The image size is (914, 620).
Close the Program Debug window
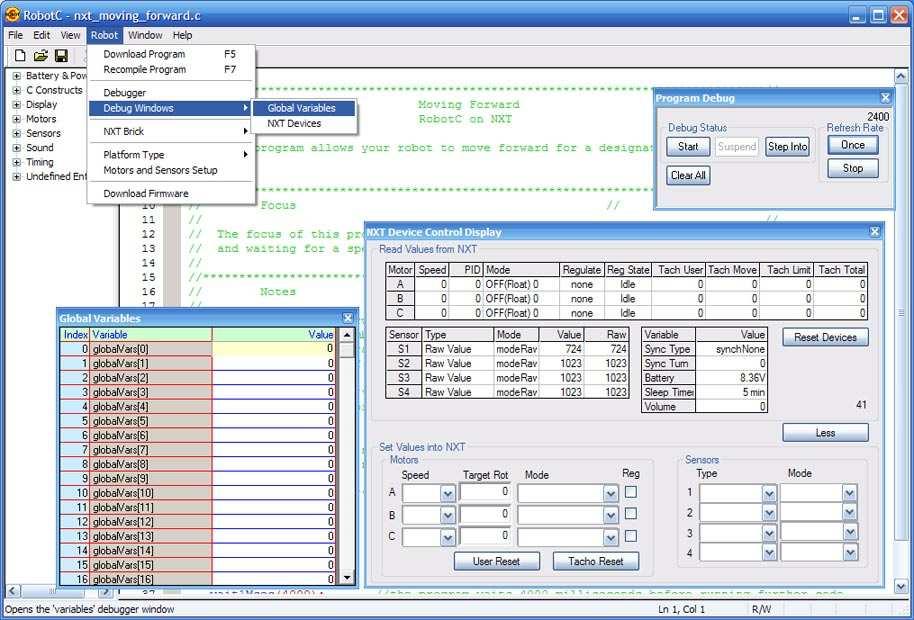pos(885,98)
